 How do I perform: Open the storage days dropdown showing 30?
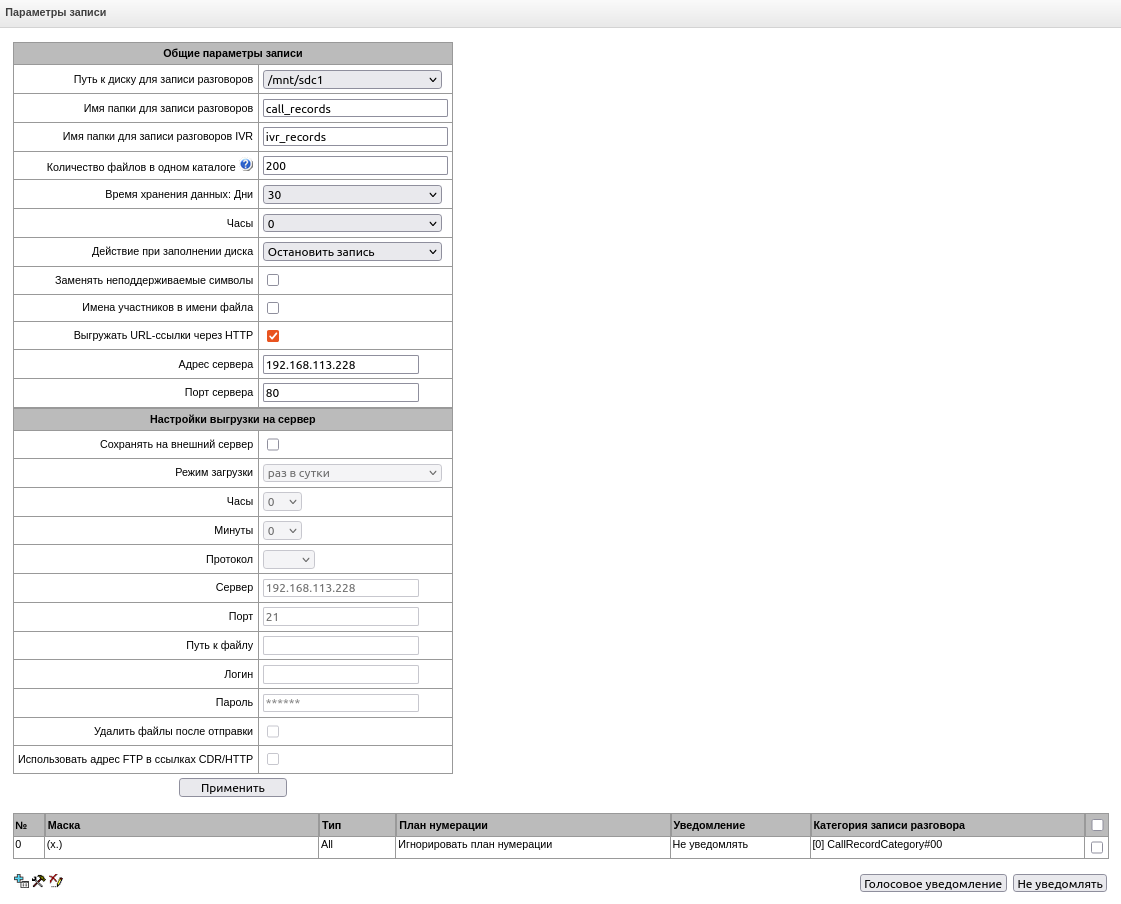point(352,195)
